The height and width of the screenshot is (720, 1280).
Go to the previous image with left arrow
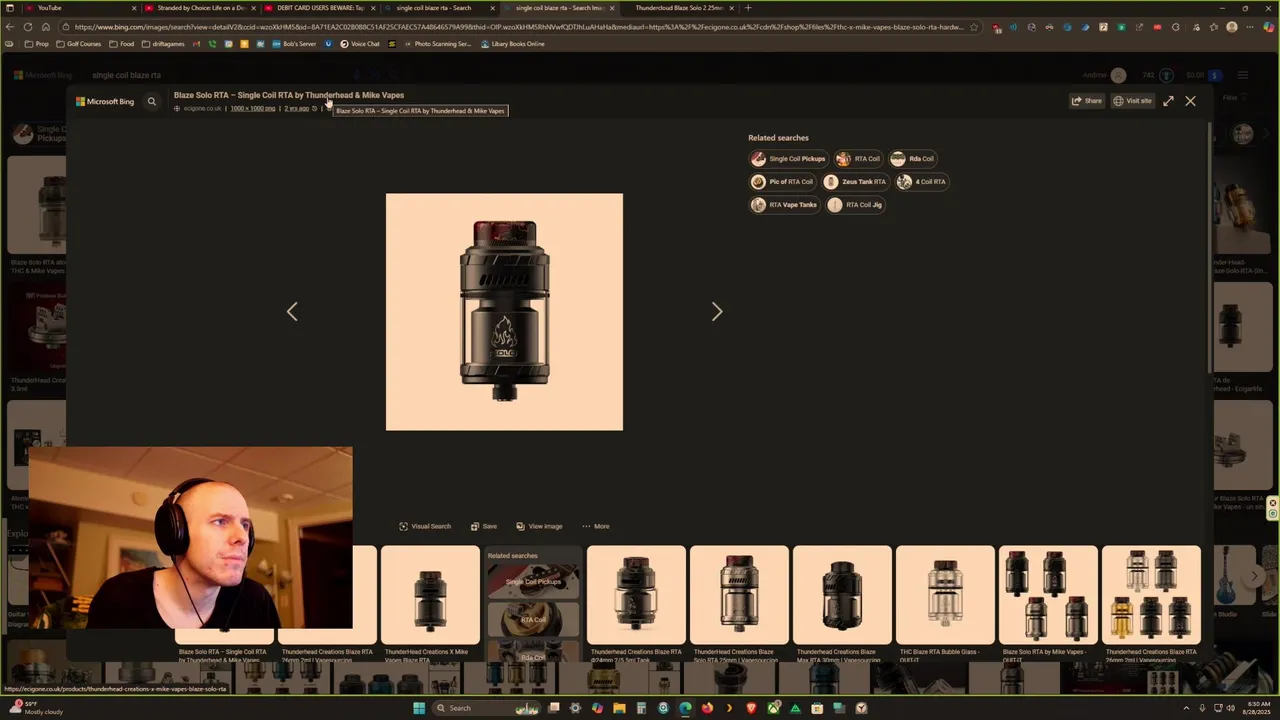(292, 312)
